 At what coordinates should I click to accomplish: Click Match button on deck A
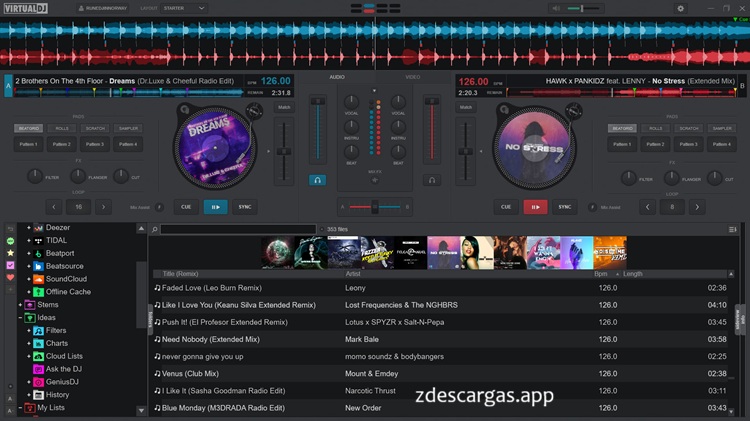pyautogui.click(x=284, y=107)
